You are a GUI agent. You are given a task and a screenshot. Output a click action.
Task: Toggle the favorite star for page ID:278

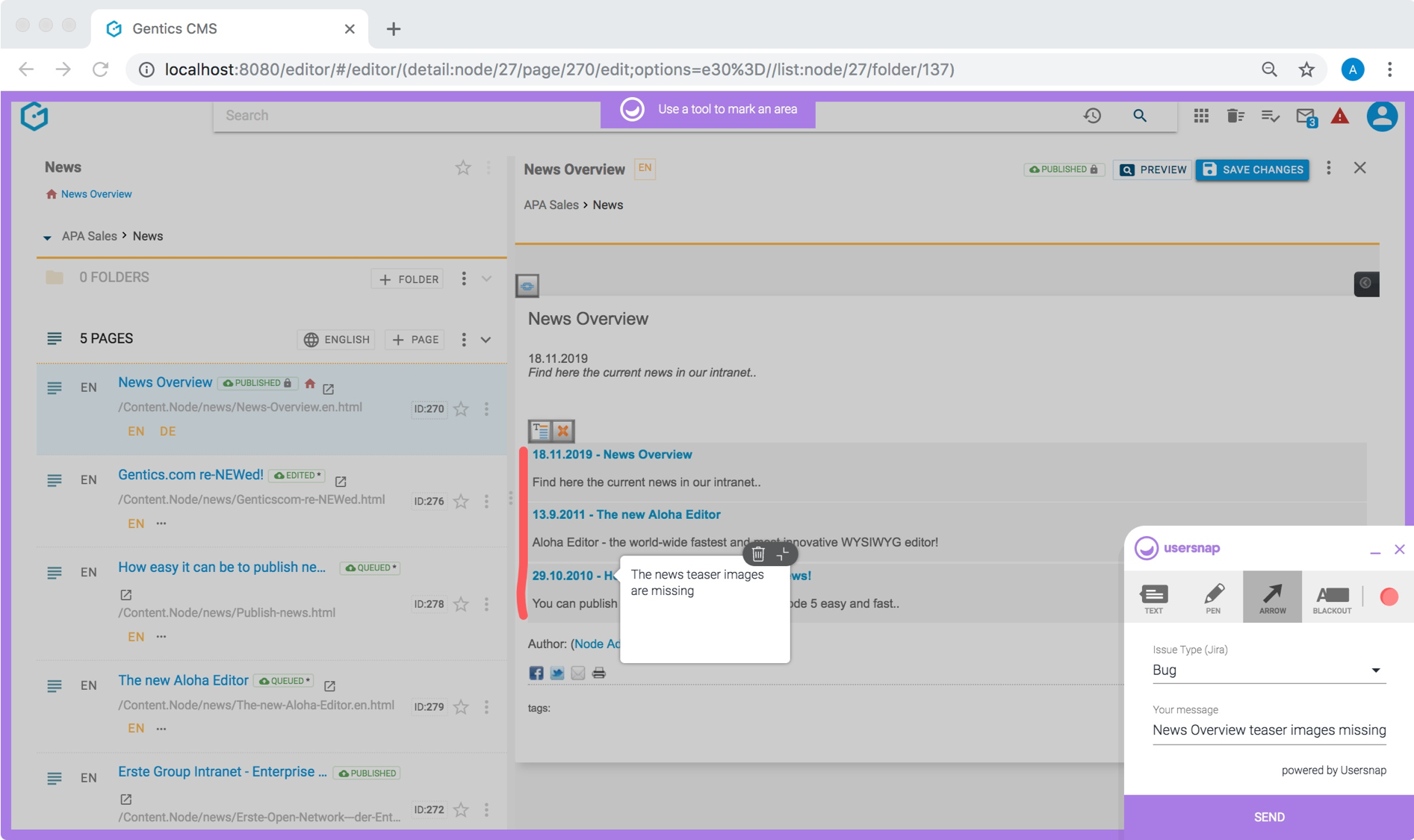click(x=462, y=604)
